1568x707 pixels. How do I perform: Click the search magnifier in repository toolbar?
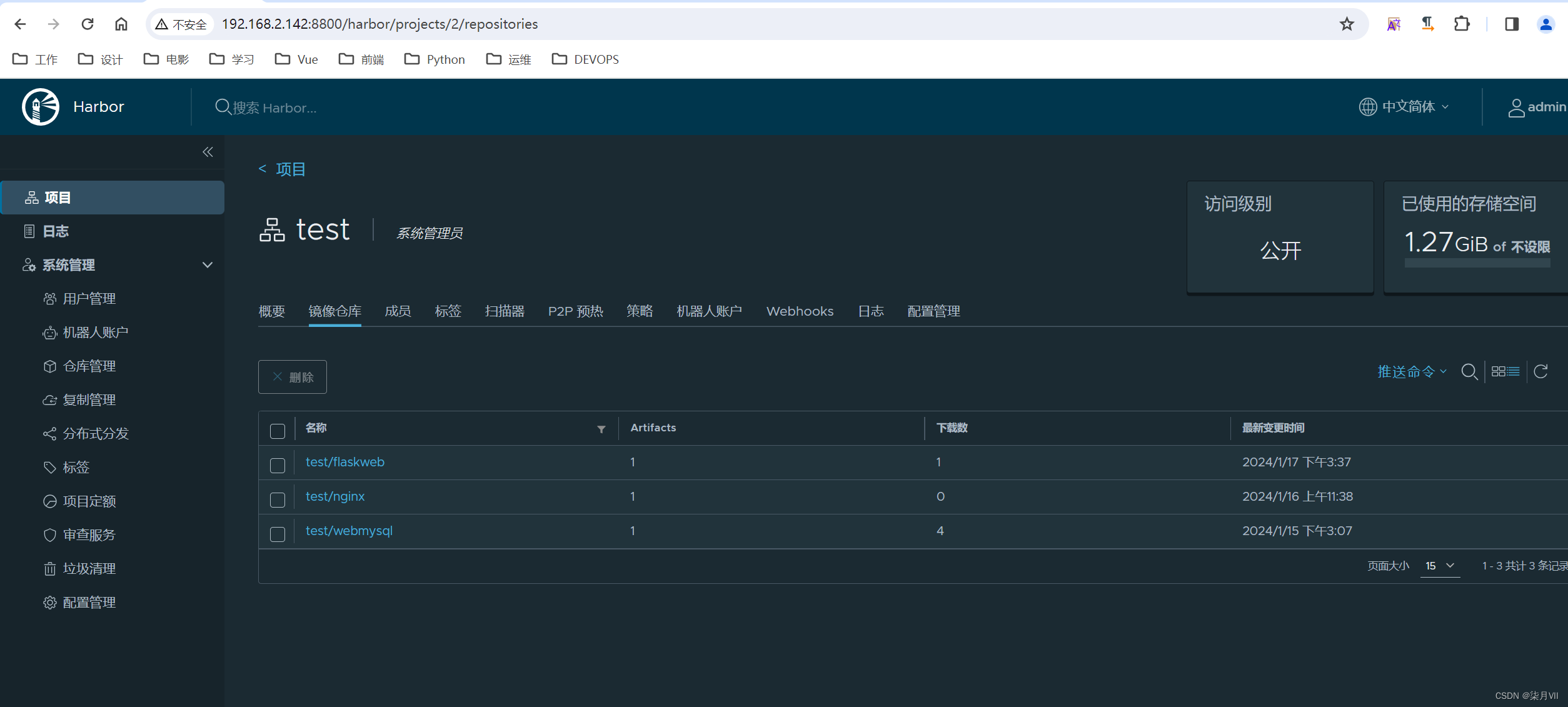coord(1469,372)
